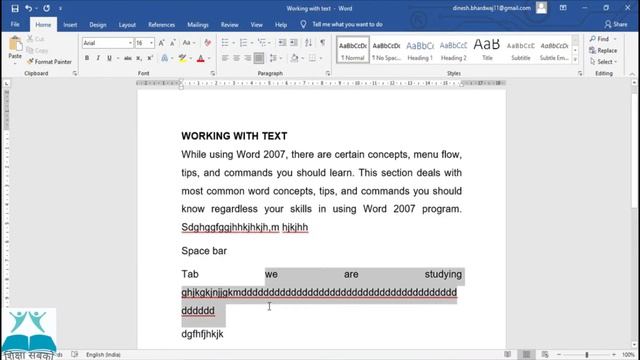Click the Redo icon in the title bar

point(47,8)
